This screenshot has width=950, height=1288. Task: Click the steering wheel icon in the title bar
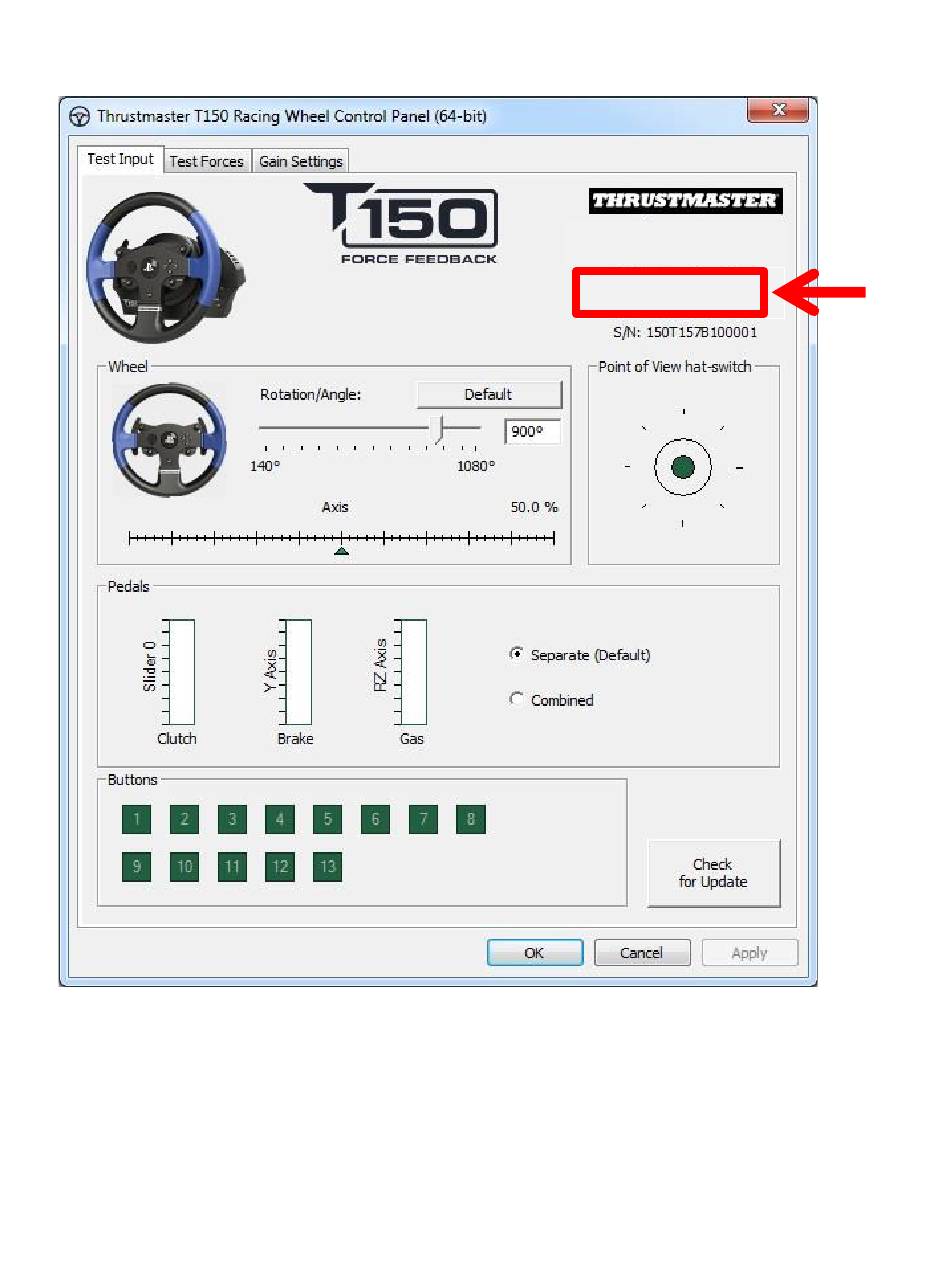point(79,116)
